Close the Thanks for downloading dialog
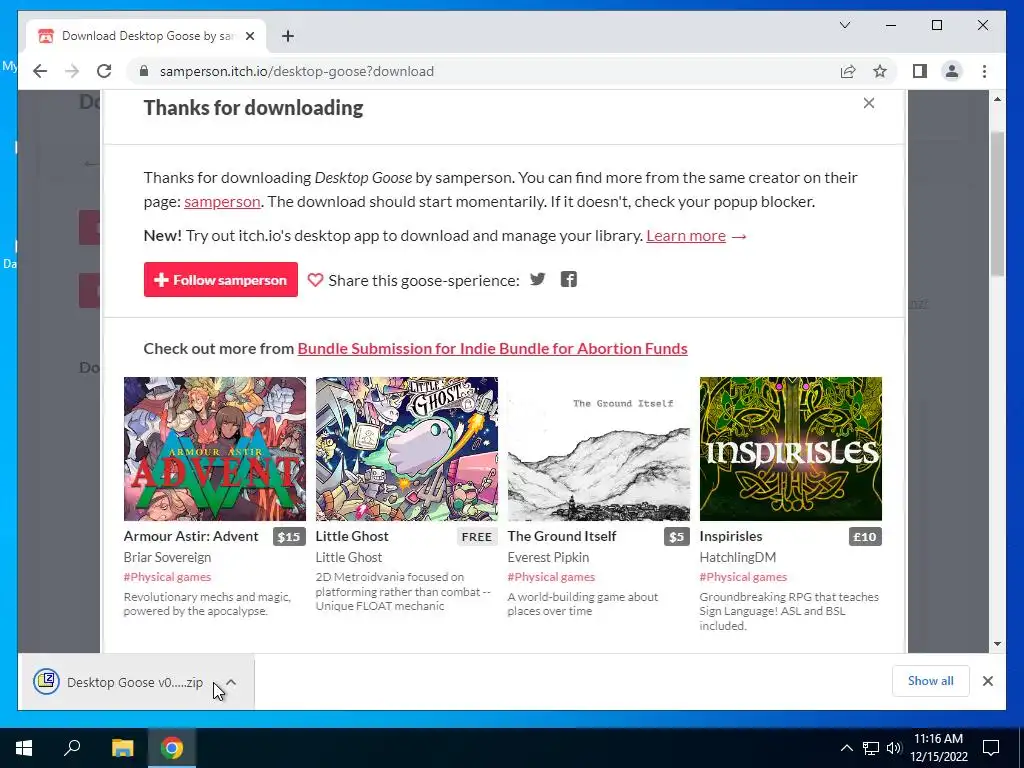The width and height of the screenshot is (1024, 768). click(869, 103)
